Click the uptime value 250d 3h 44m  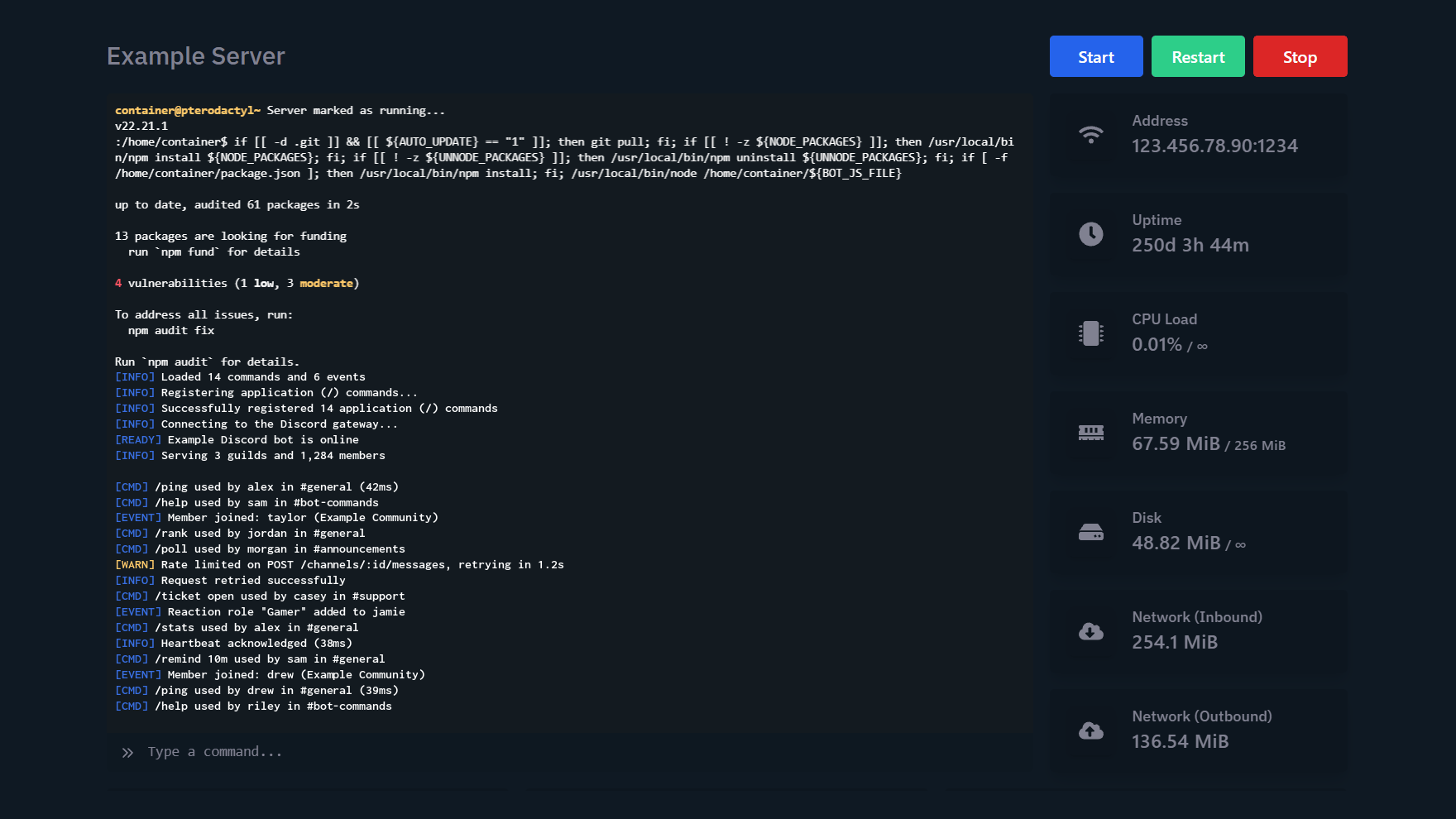(1190, 245)
